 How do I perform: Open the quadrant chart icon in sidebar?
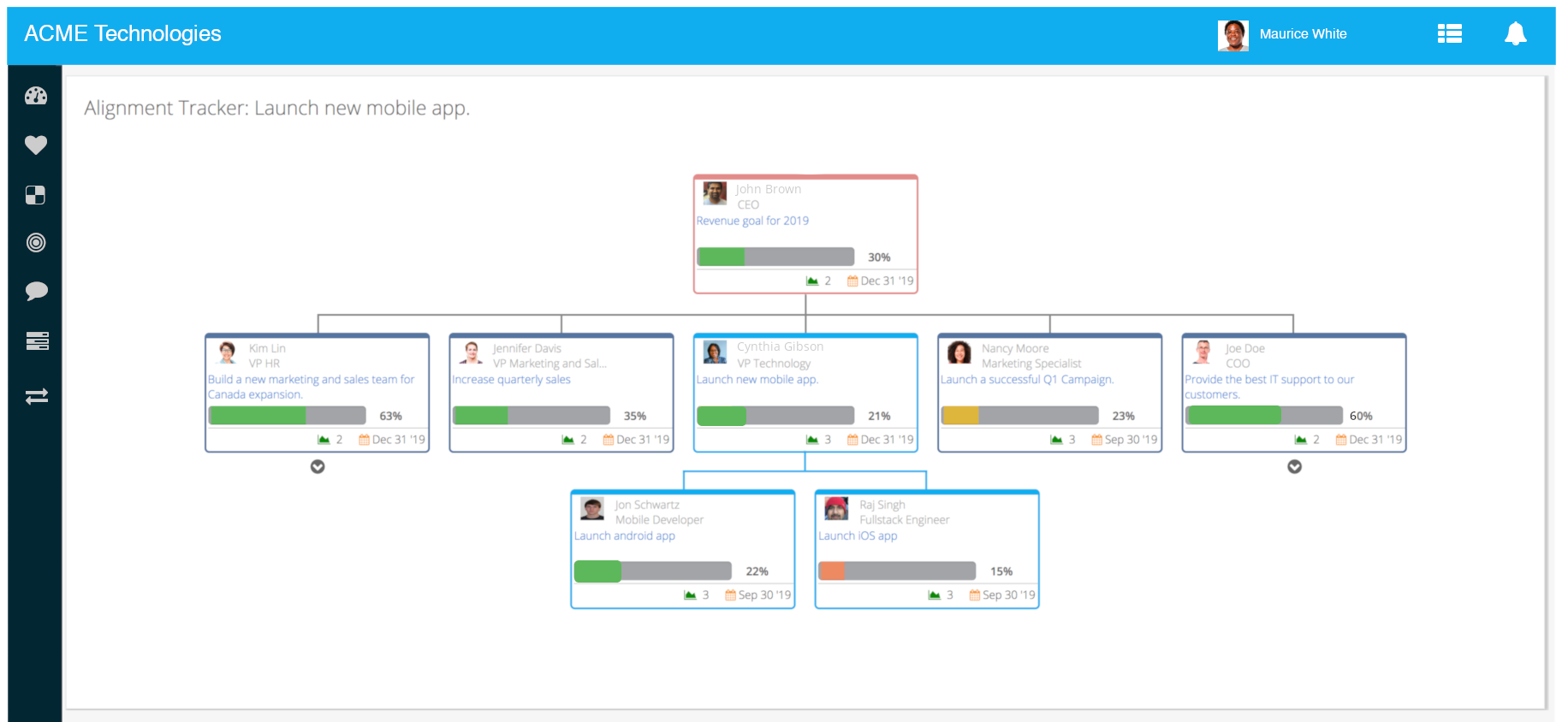point(36,195)
